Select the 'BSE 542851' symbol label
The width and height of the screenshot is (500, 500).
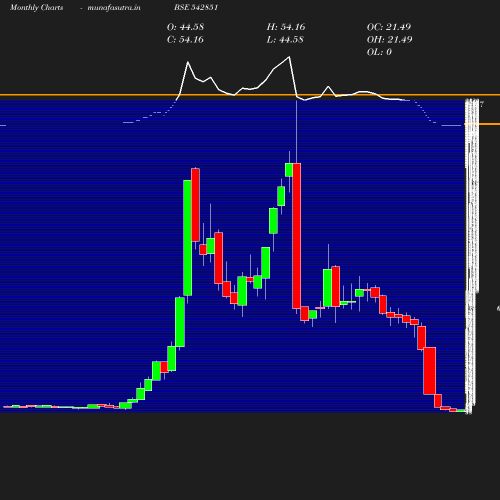pos(196,7)
